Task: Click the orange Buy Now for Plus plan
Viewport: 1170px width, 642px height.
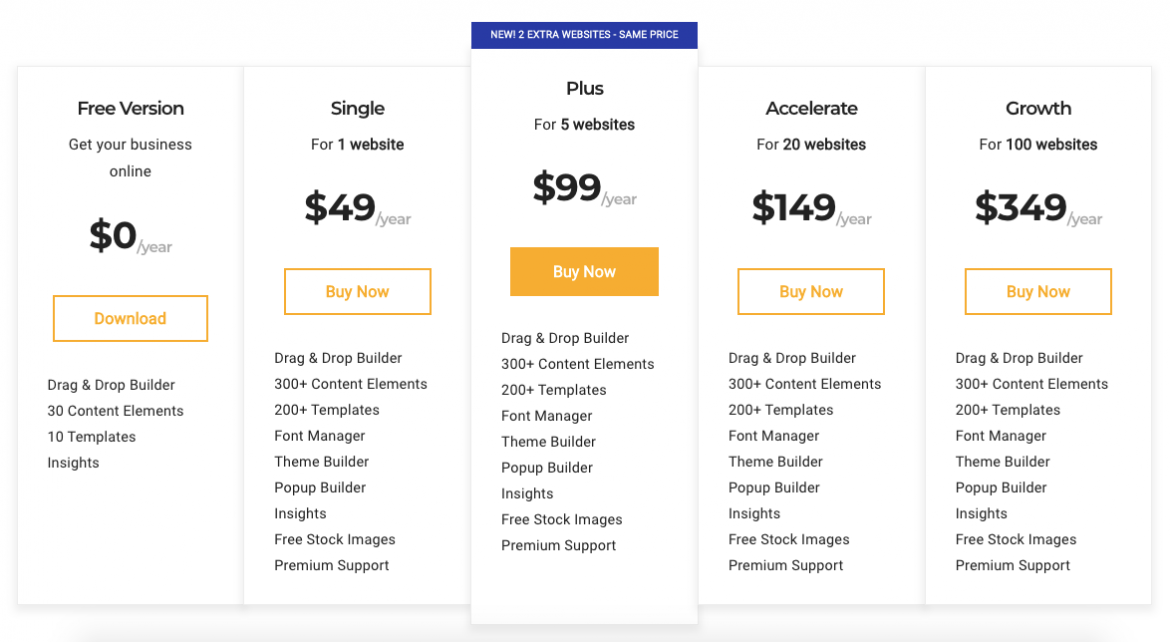Action: point(584,271)
